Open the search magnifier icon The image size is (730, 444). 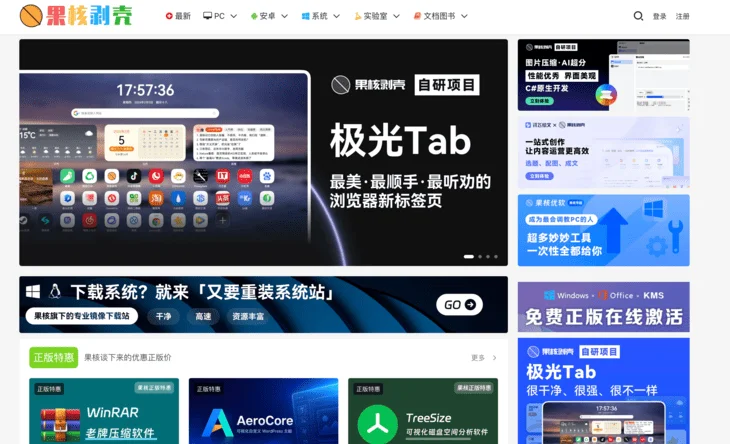tap(638, 16)
